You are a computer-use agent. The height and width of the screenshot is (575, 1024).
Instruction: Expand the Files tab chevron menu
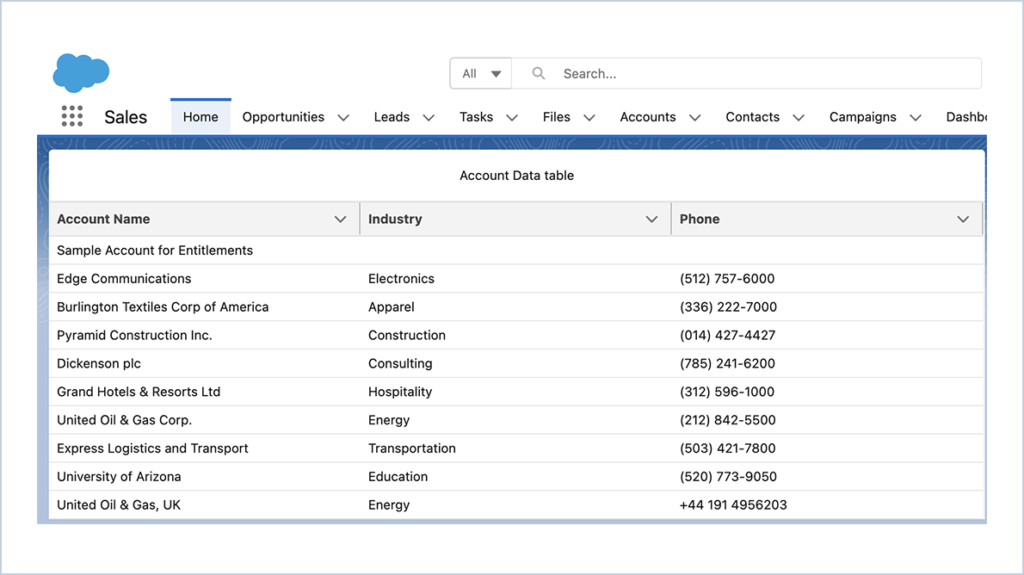pos(589,118)
